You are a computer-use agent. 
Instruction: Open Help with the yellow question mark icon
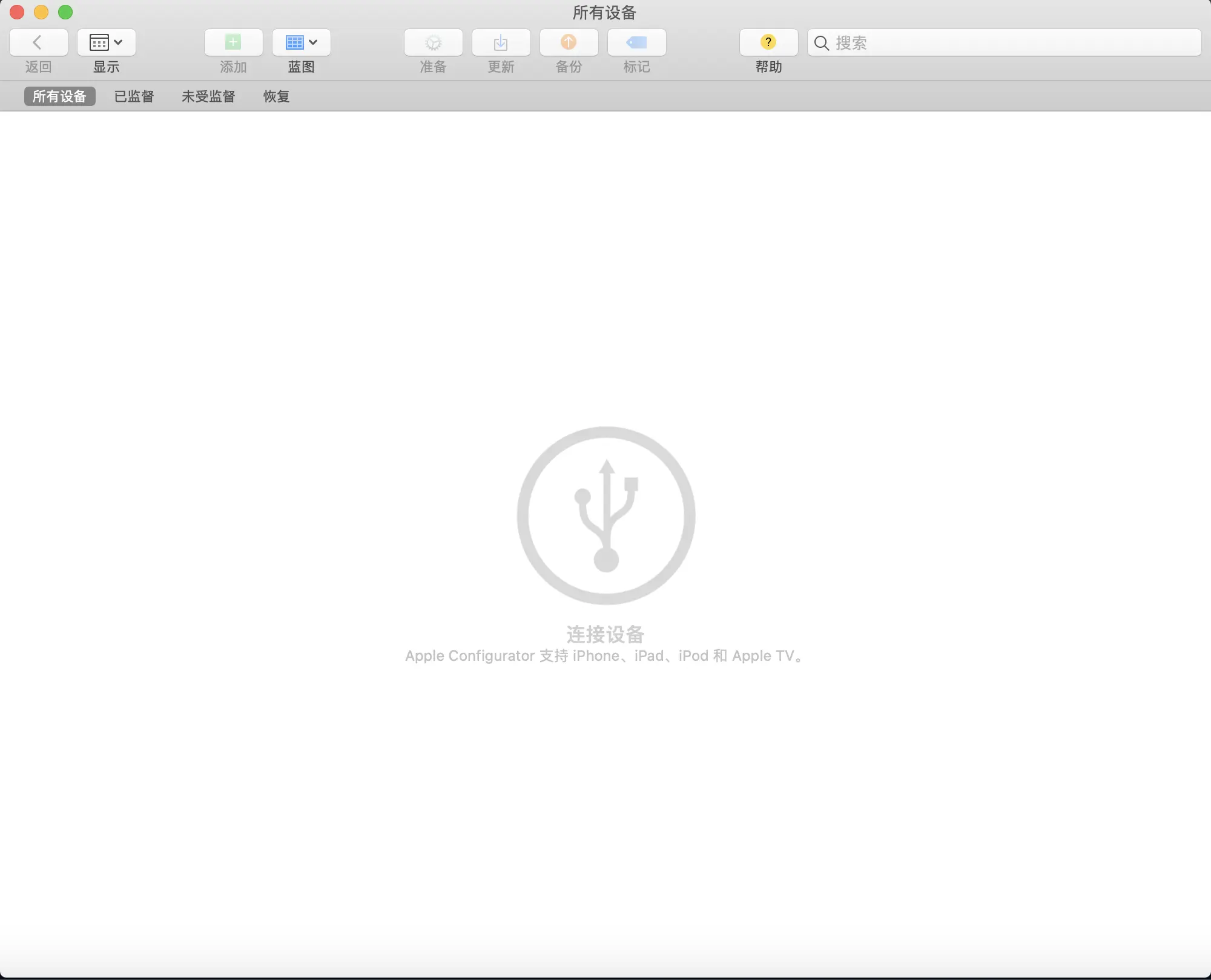(768, 42)
